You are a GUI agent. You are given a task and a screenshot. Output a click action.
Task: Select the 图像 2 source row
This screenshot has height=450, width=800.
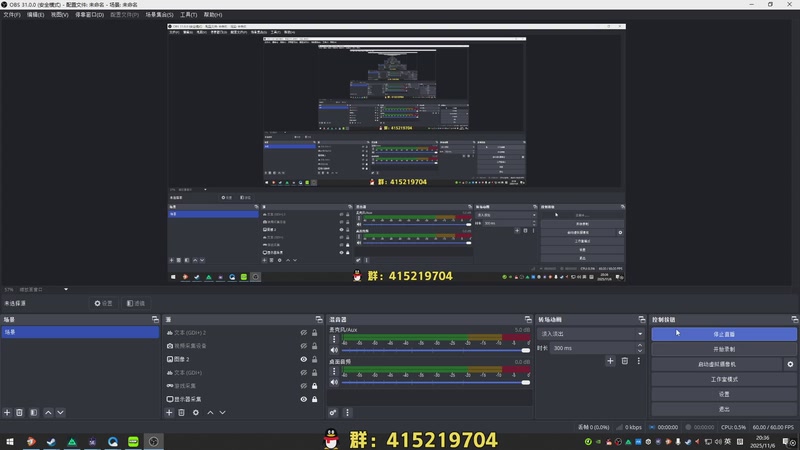[x=243, y=359]
